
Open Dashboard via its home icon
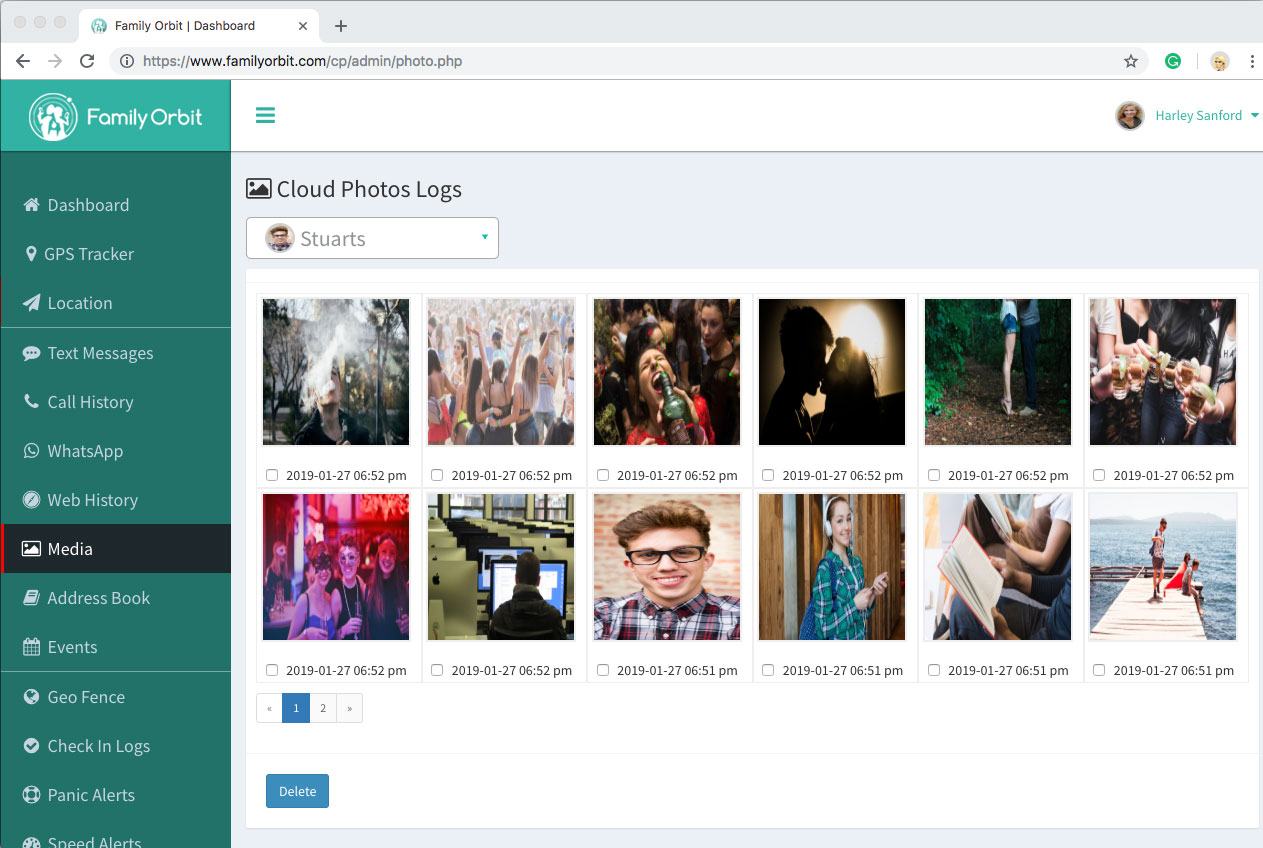(x=32, y=205)
